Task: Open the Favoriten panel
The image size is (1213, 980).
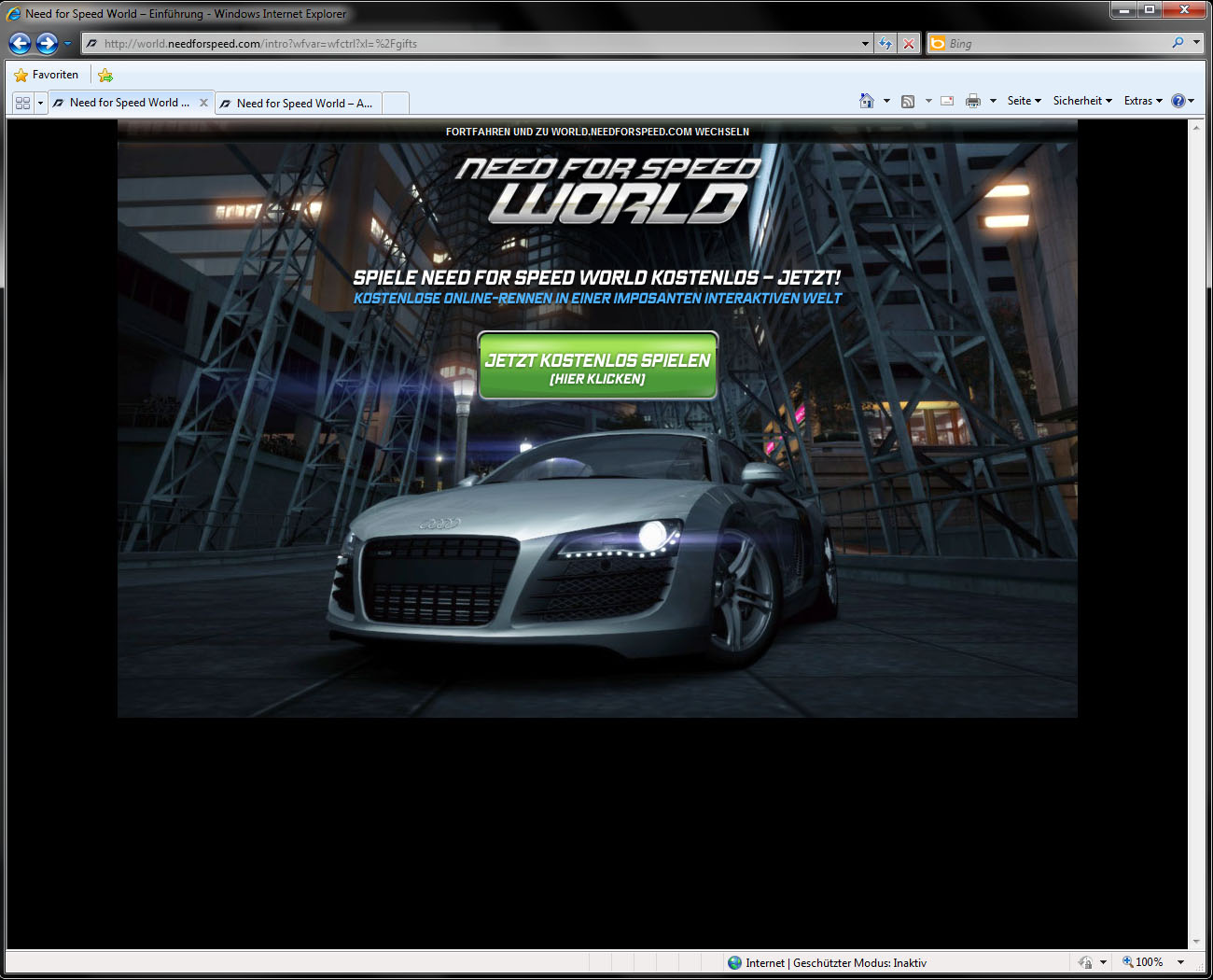Action: coord(47,75)
